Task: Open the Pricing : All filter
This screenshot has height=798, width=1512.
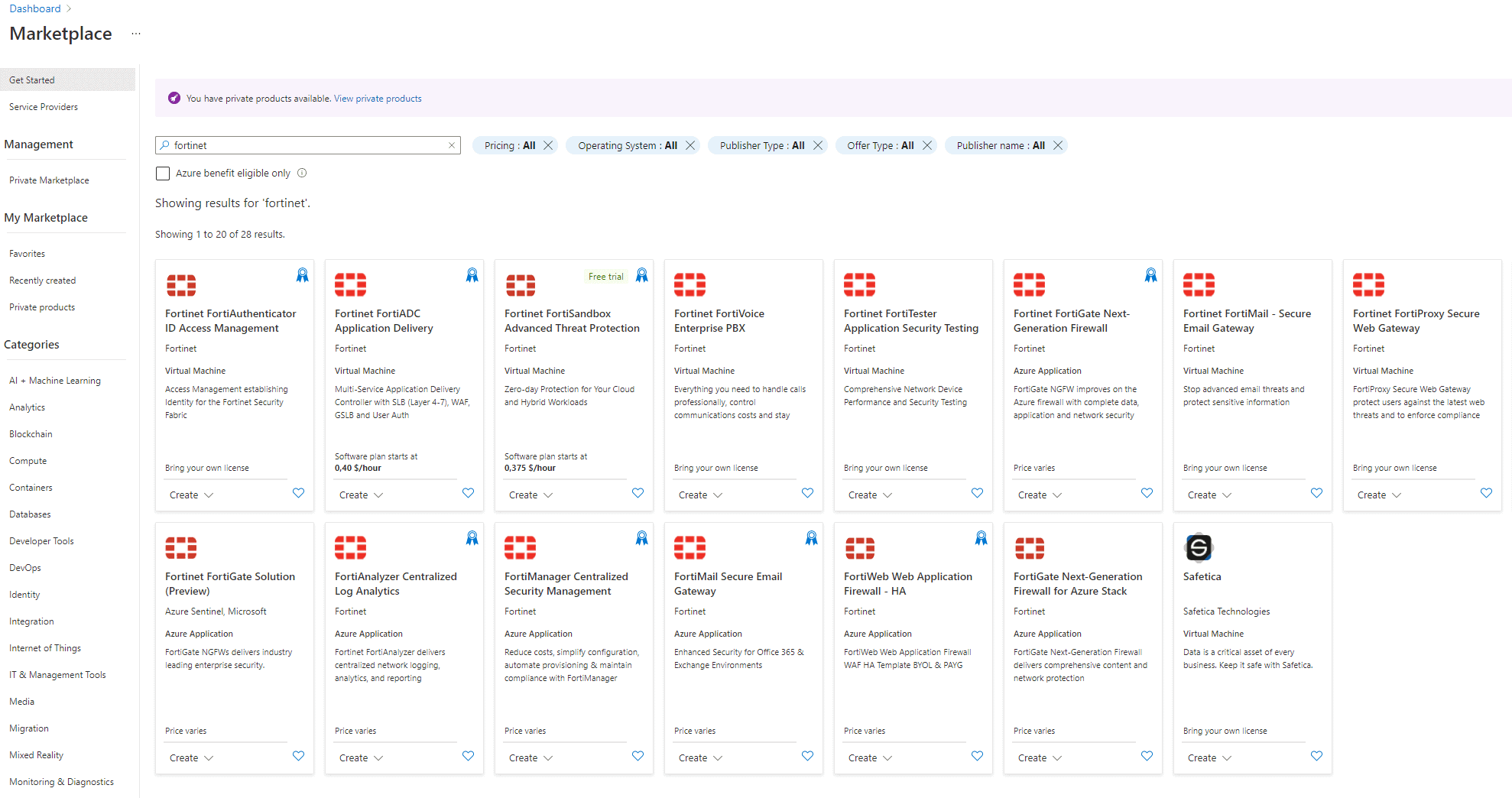Action: (510, 145)
